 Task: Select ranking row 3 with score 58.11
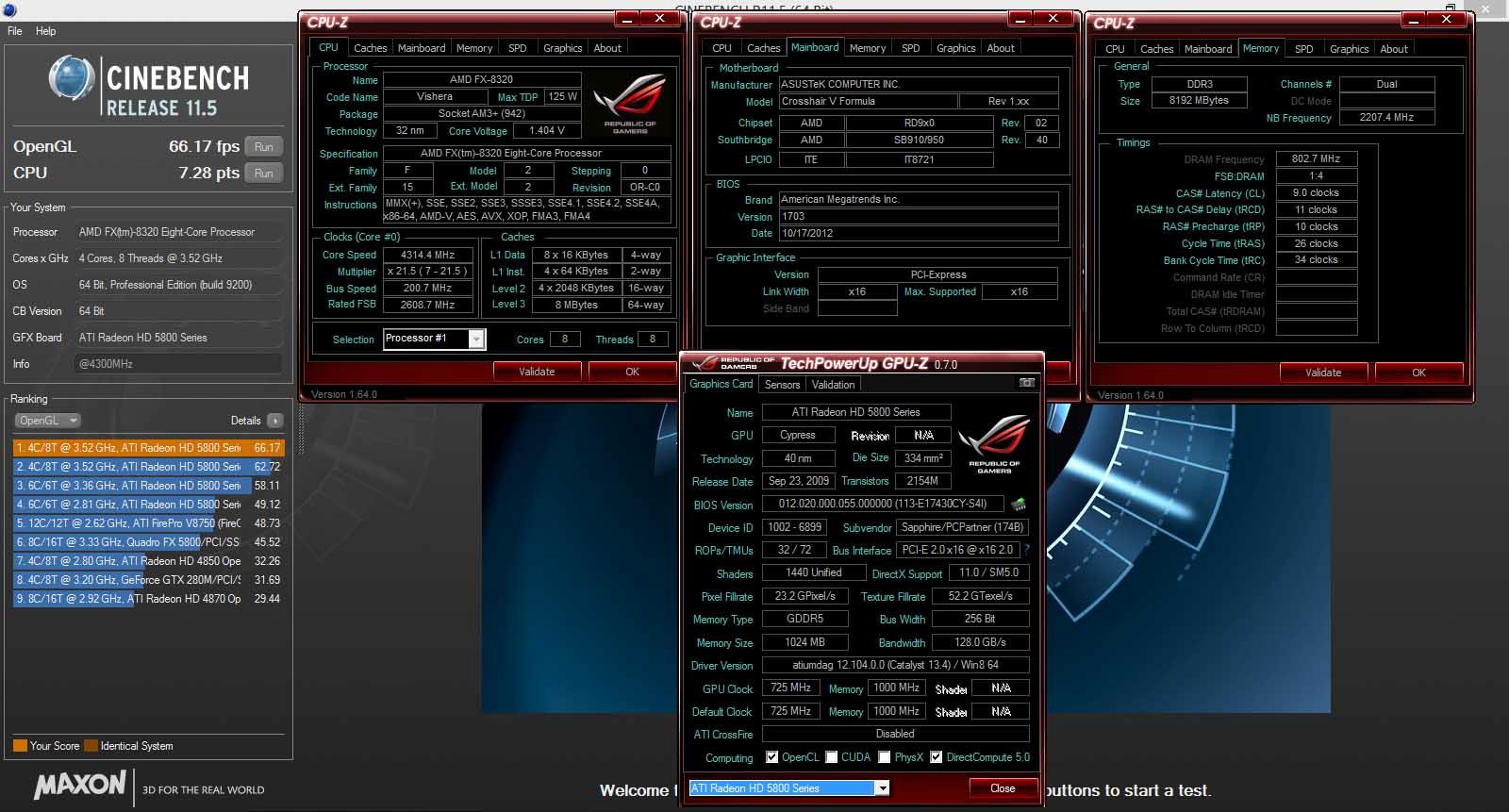point(147,486)
